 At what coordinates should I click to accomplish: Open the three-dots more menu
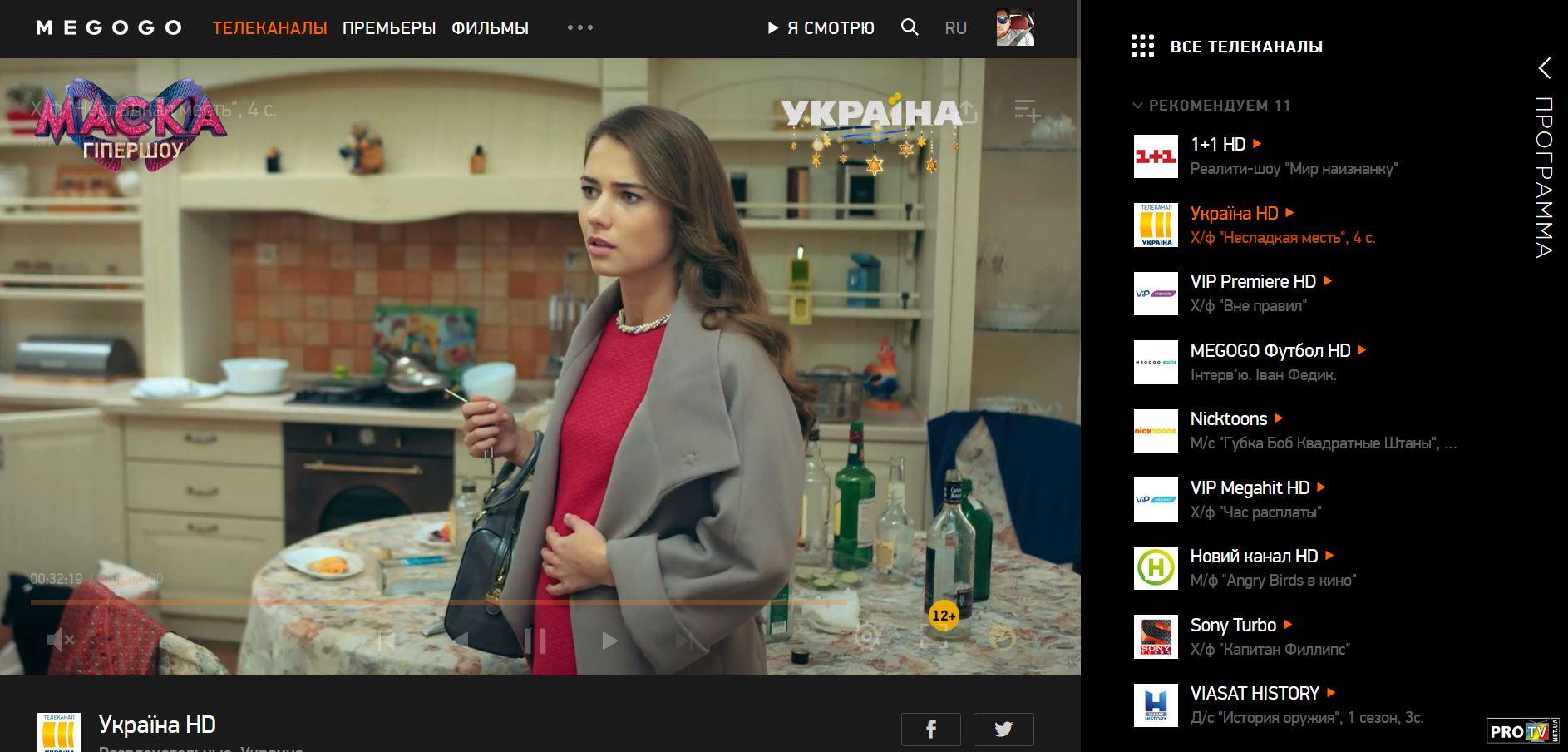tap(579, 27)
